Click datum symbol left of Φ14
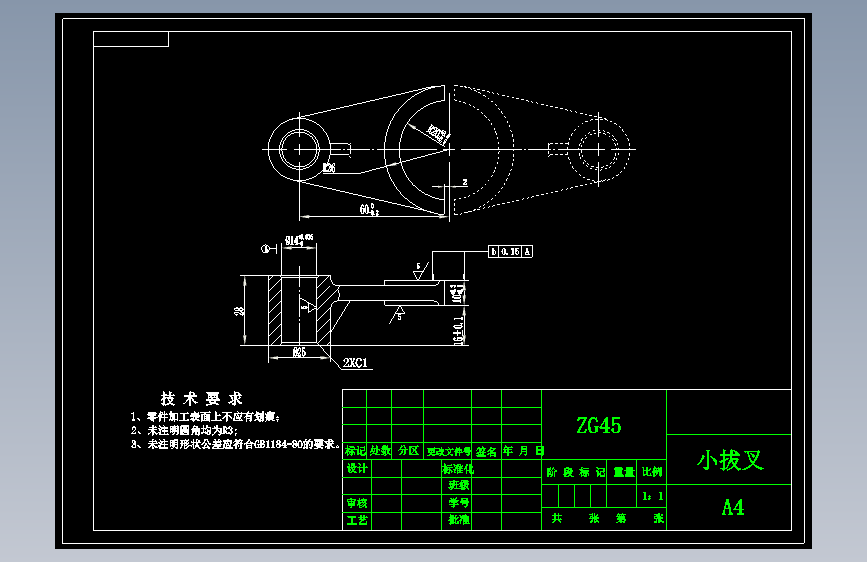 tap(268, 249)
